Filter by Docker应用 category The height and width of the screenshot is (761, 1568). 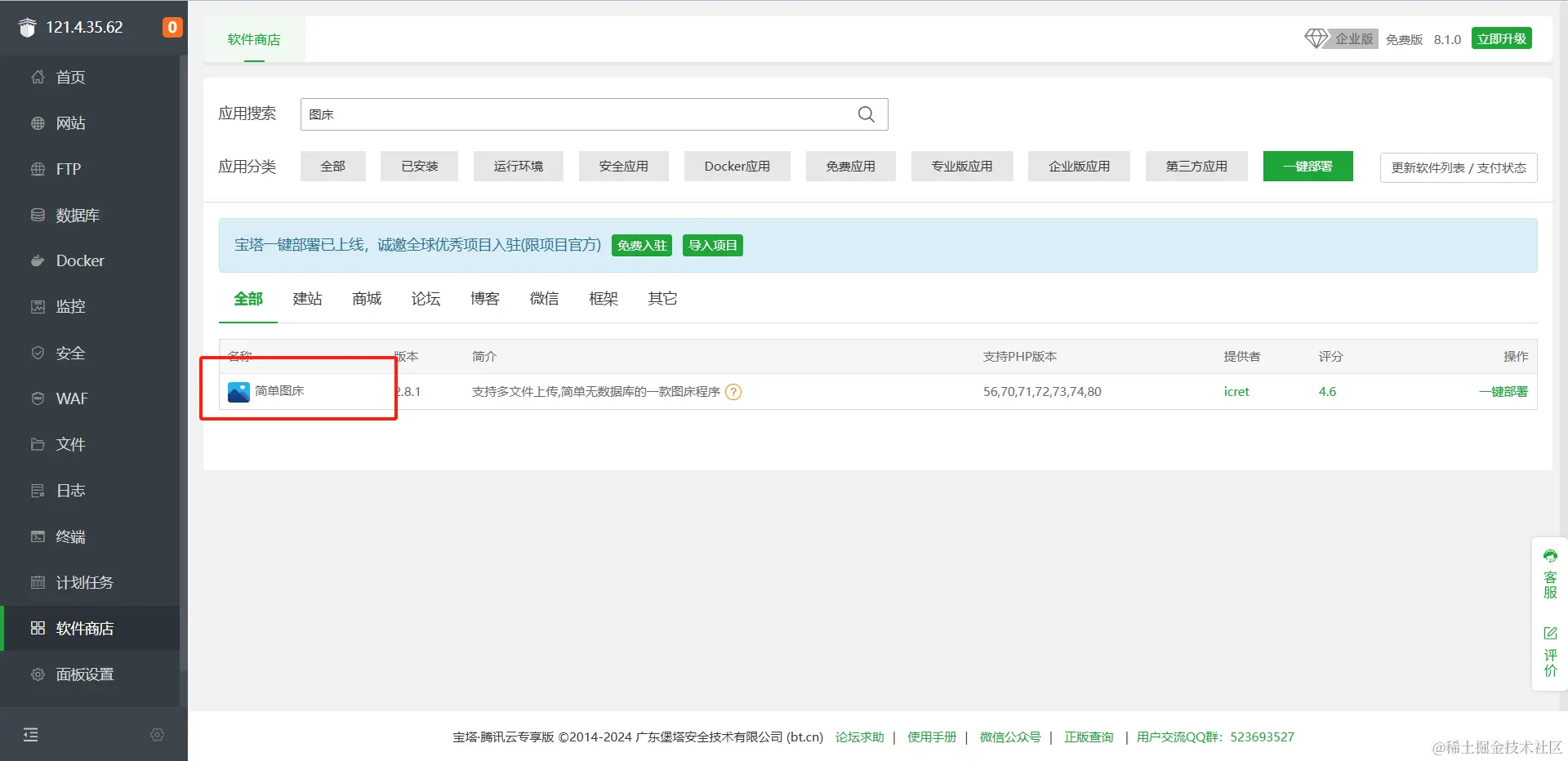coord(737,166)
